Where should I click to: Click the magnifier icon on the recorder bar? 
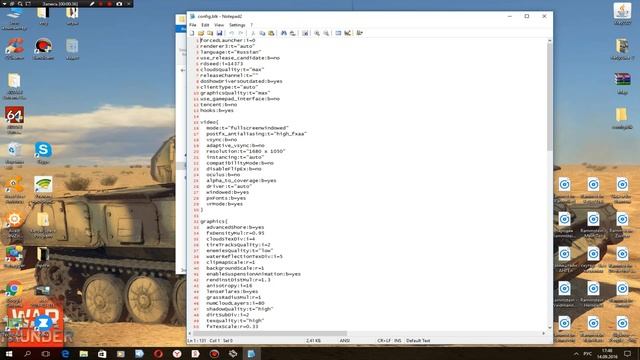click(20, 4)
